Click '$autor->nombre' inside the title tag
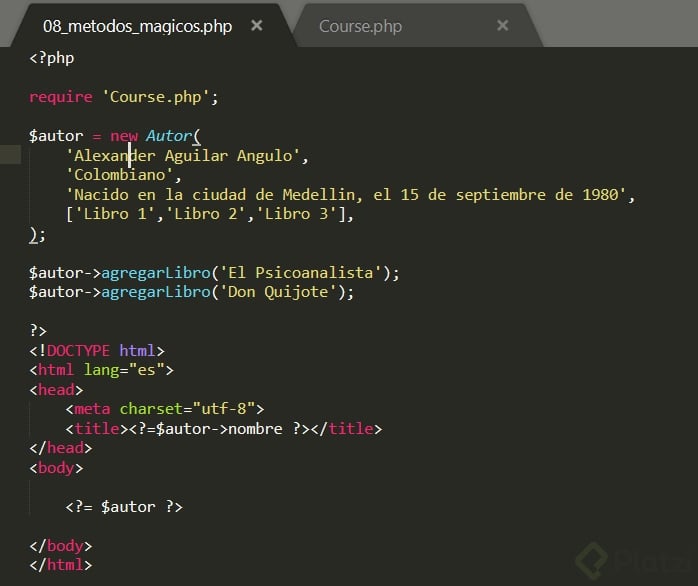 click(219, 429)
